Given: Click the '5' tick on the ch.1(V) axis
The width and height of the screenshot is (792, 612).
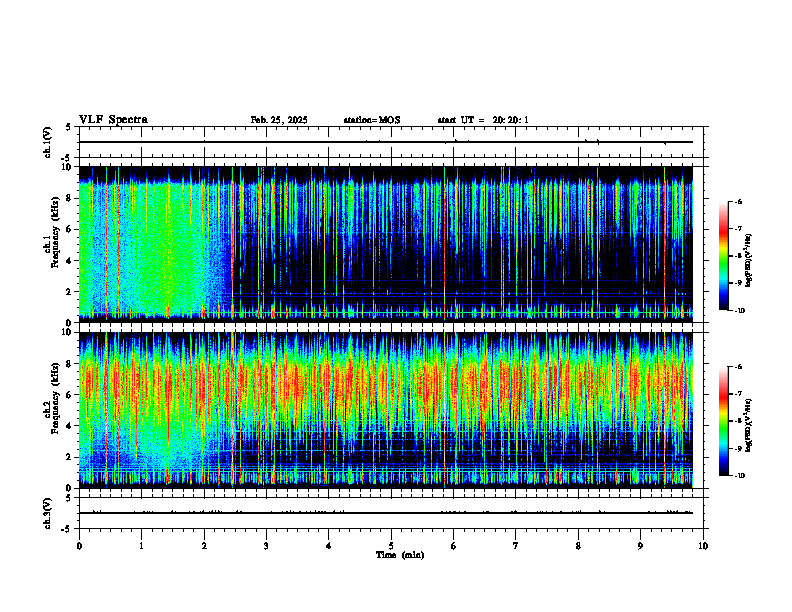Looking at the screenshot, I should coord(68,127).
